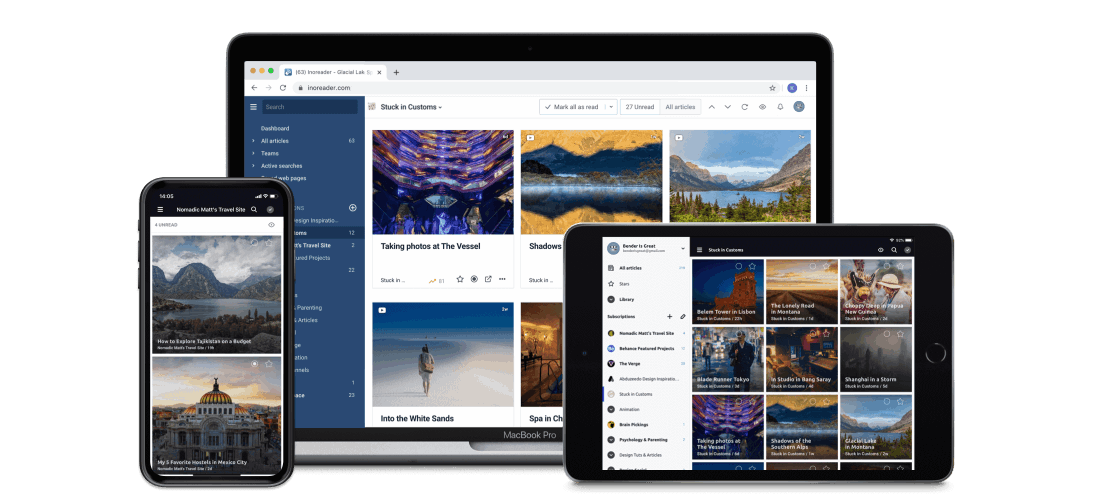
Task: Go to previous article with up chevron
Action: point(711,107)
